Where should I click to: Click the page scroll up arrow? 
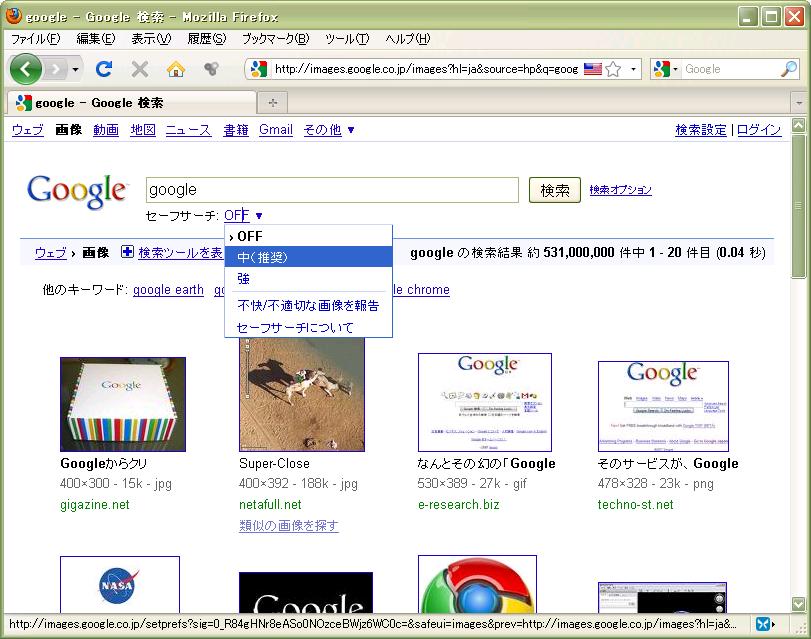point(799,125)
